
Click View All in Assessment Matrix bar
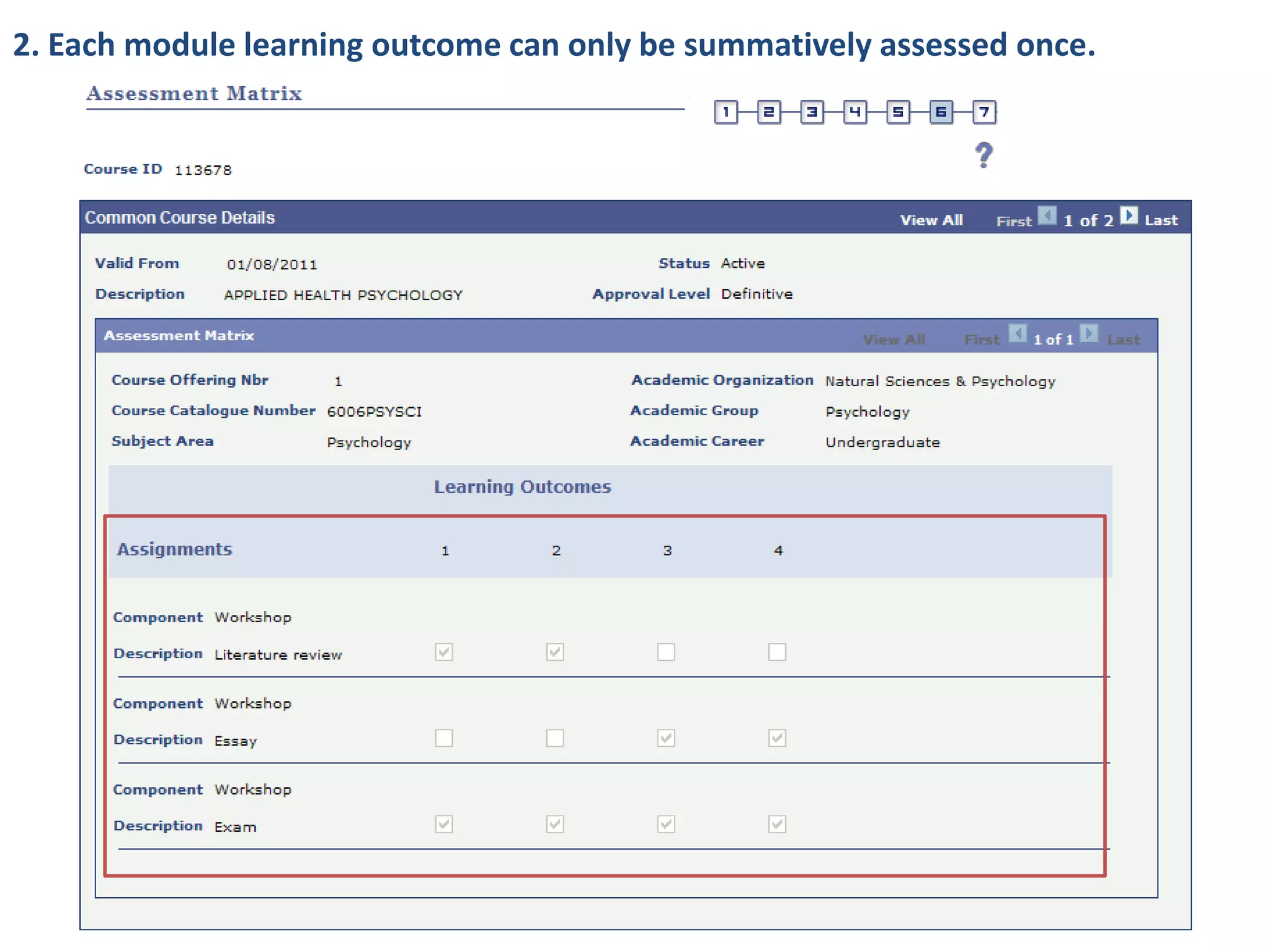[x=894, y=340]
